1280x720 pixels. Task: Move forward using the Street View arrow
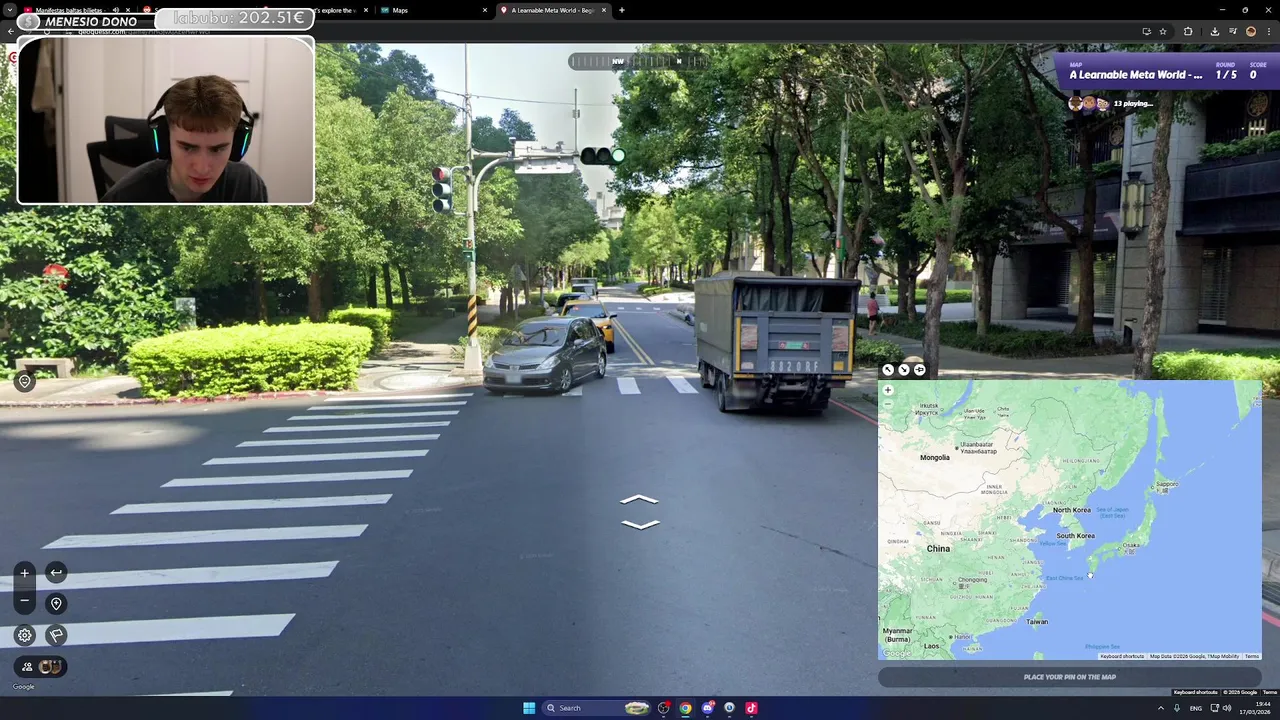640,499
